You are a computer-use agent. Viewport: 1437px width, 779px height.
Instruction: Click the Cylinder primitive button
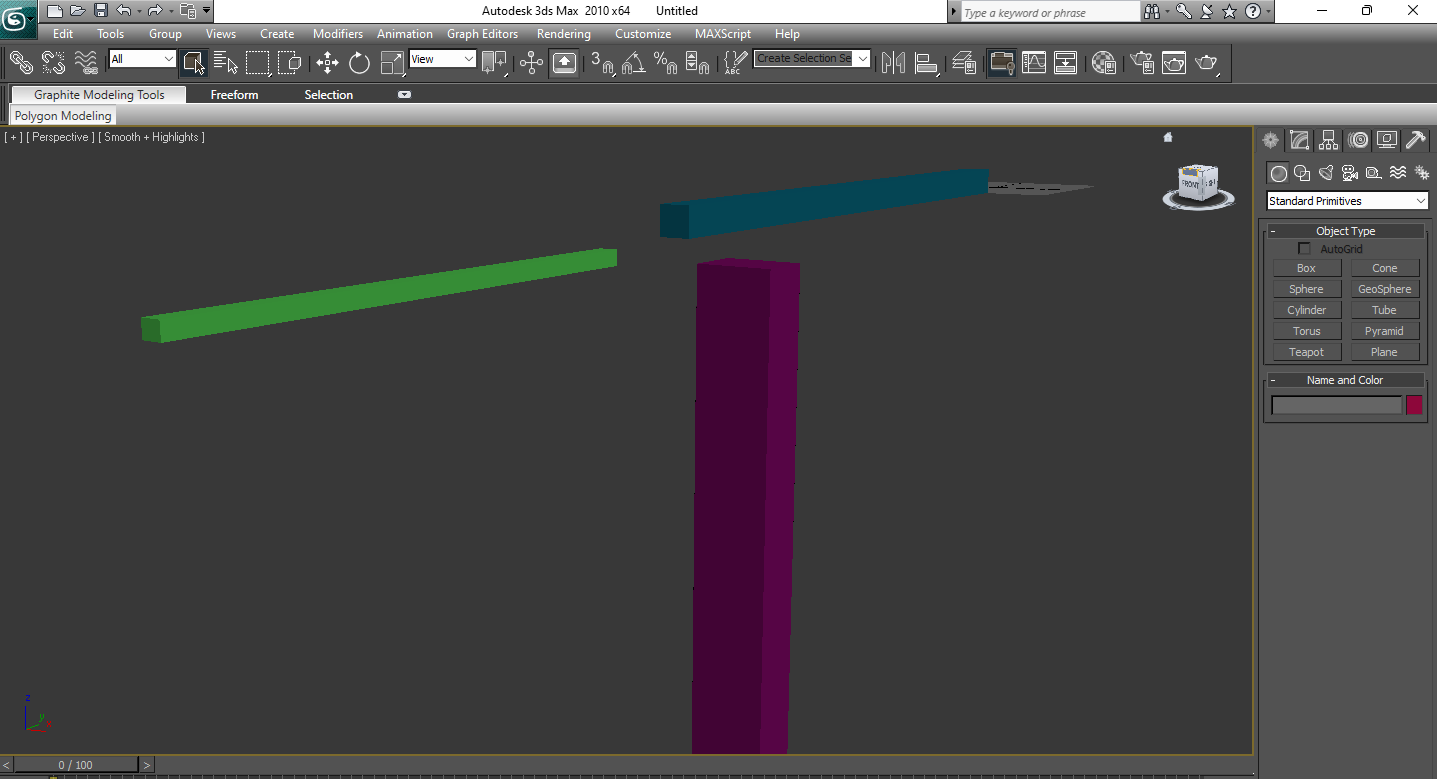click(x=1306, y=310)
